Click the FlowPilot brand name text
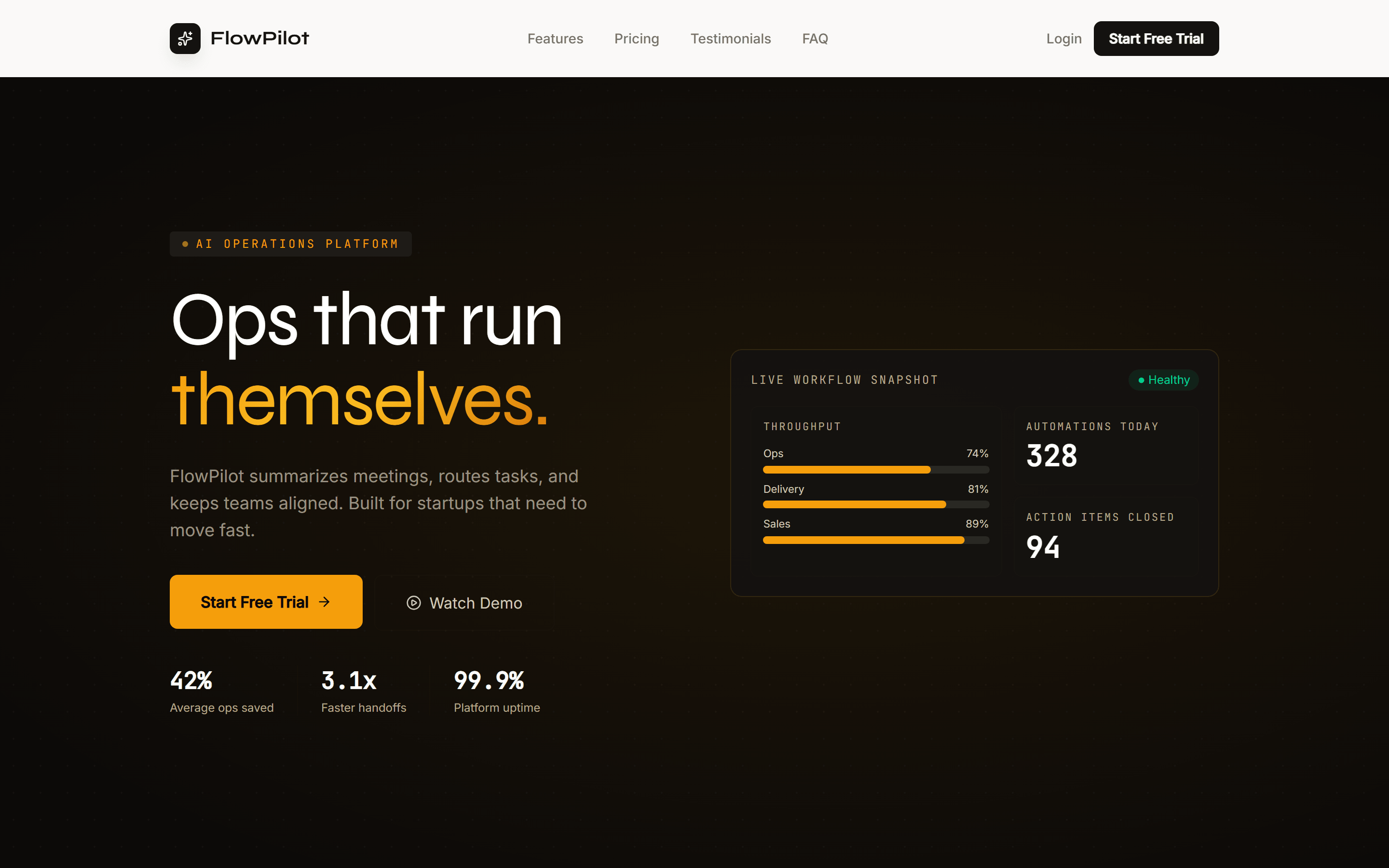Screen dimensions: 1389x868 [x=259, y=39]
